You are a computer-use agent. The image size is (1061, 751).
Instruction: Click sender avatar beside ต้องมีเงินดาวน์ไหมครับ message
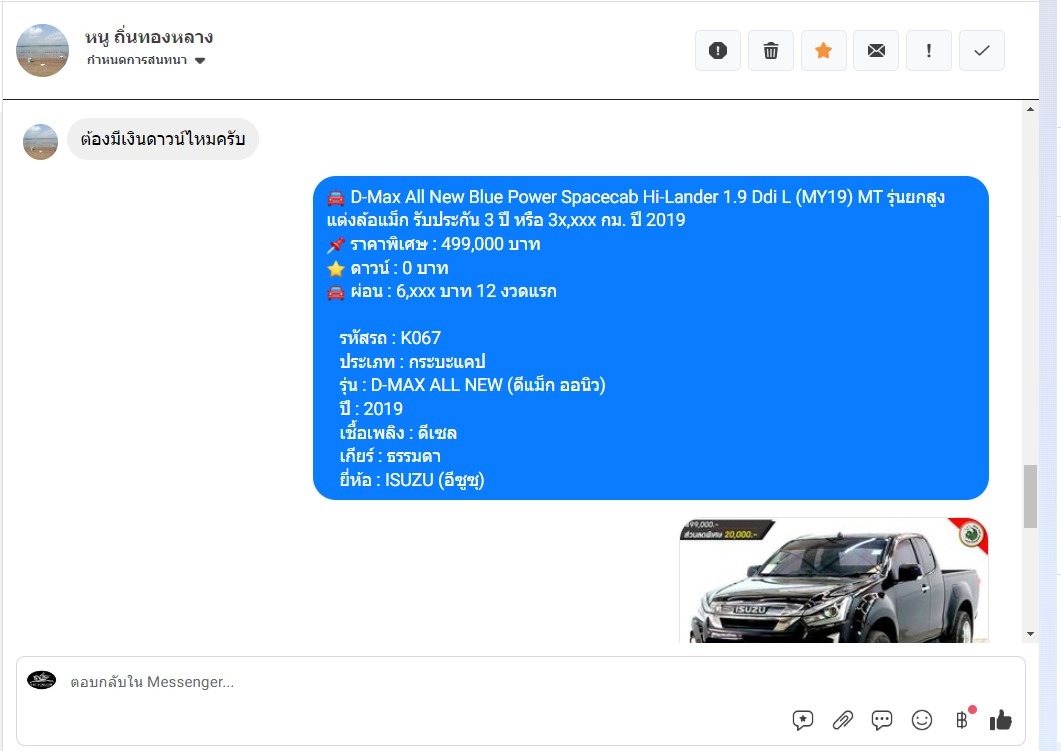[x=41, y=141]
